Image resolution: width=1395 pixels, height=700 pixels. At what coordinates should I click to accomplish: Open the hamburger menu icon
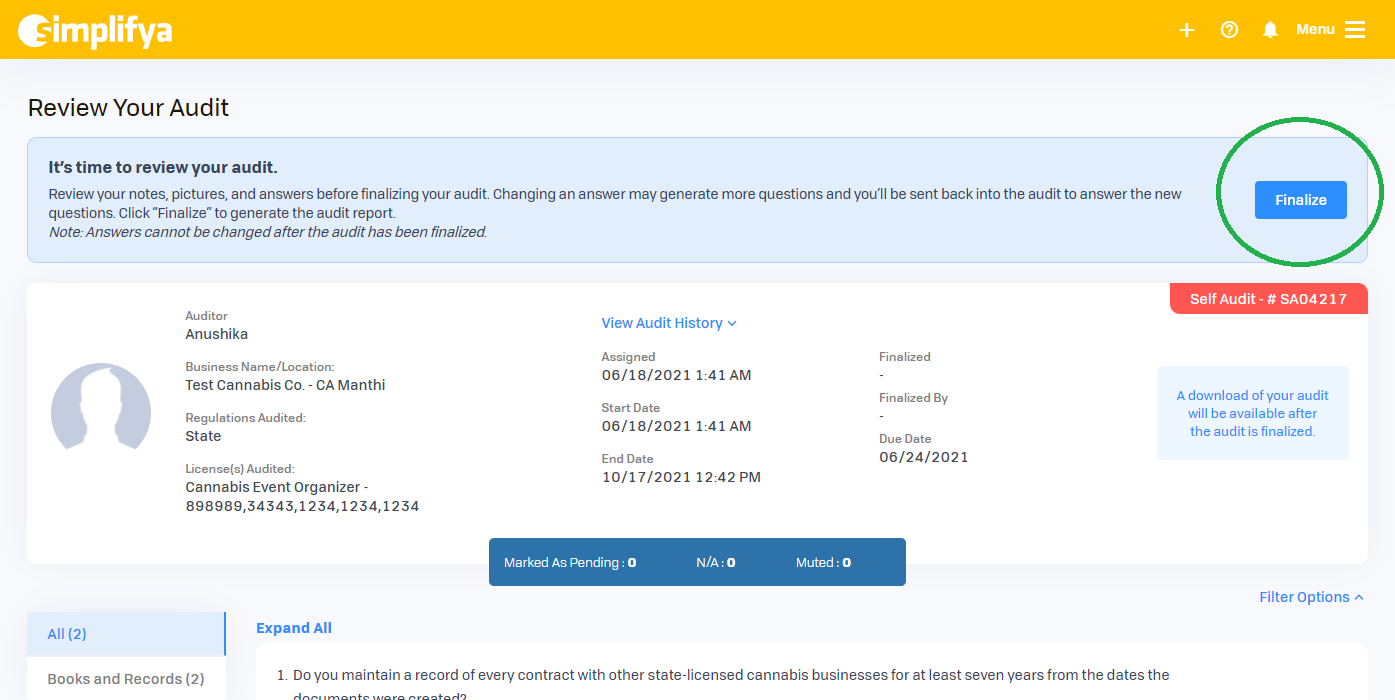coord(1355,30)
